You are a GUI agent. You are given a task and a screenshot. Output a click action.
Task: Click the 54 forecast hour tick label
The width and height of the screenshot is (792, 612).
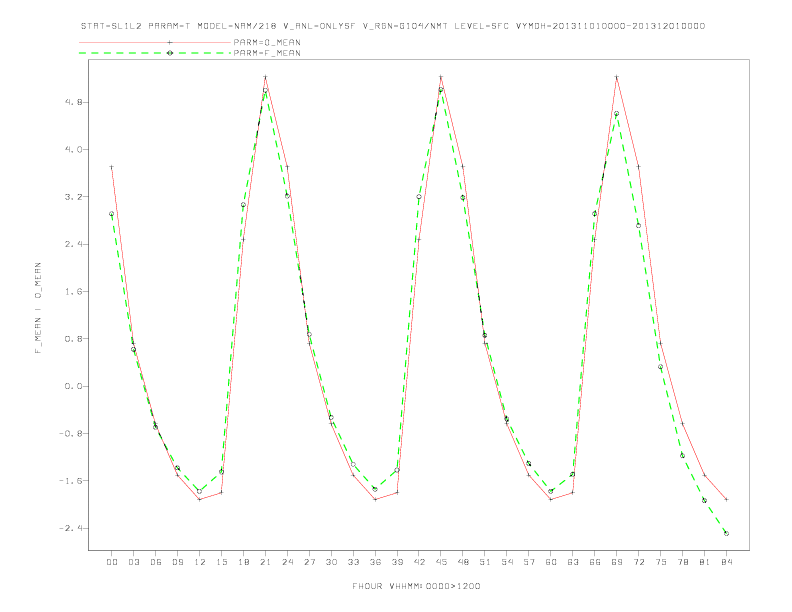[x=507, y=562]
